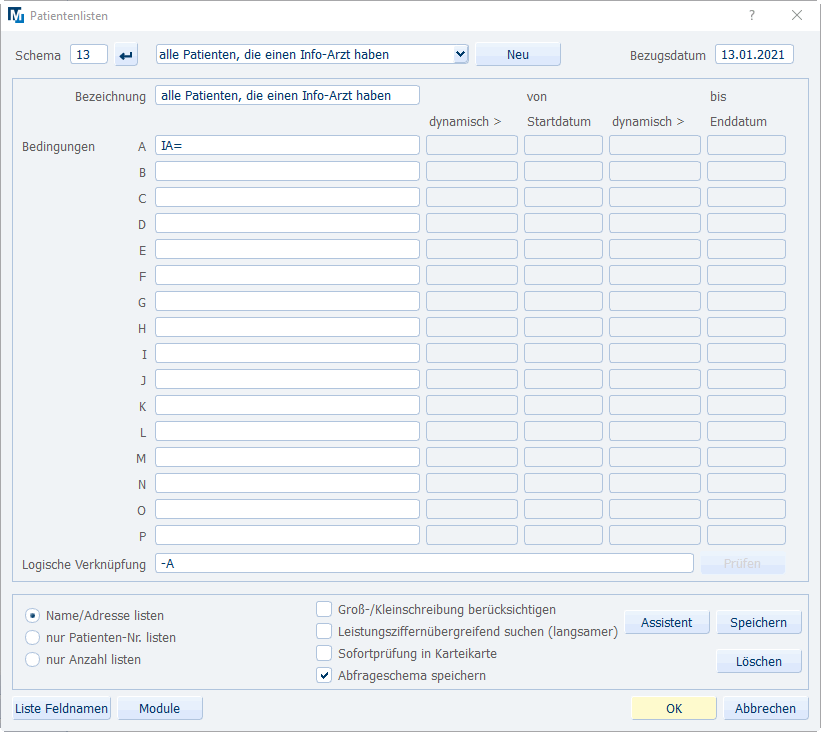This screenshot has width=821, height=732.
Task: Click into the Bedingung A input field
Action: (x=287, y=145)
